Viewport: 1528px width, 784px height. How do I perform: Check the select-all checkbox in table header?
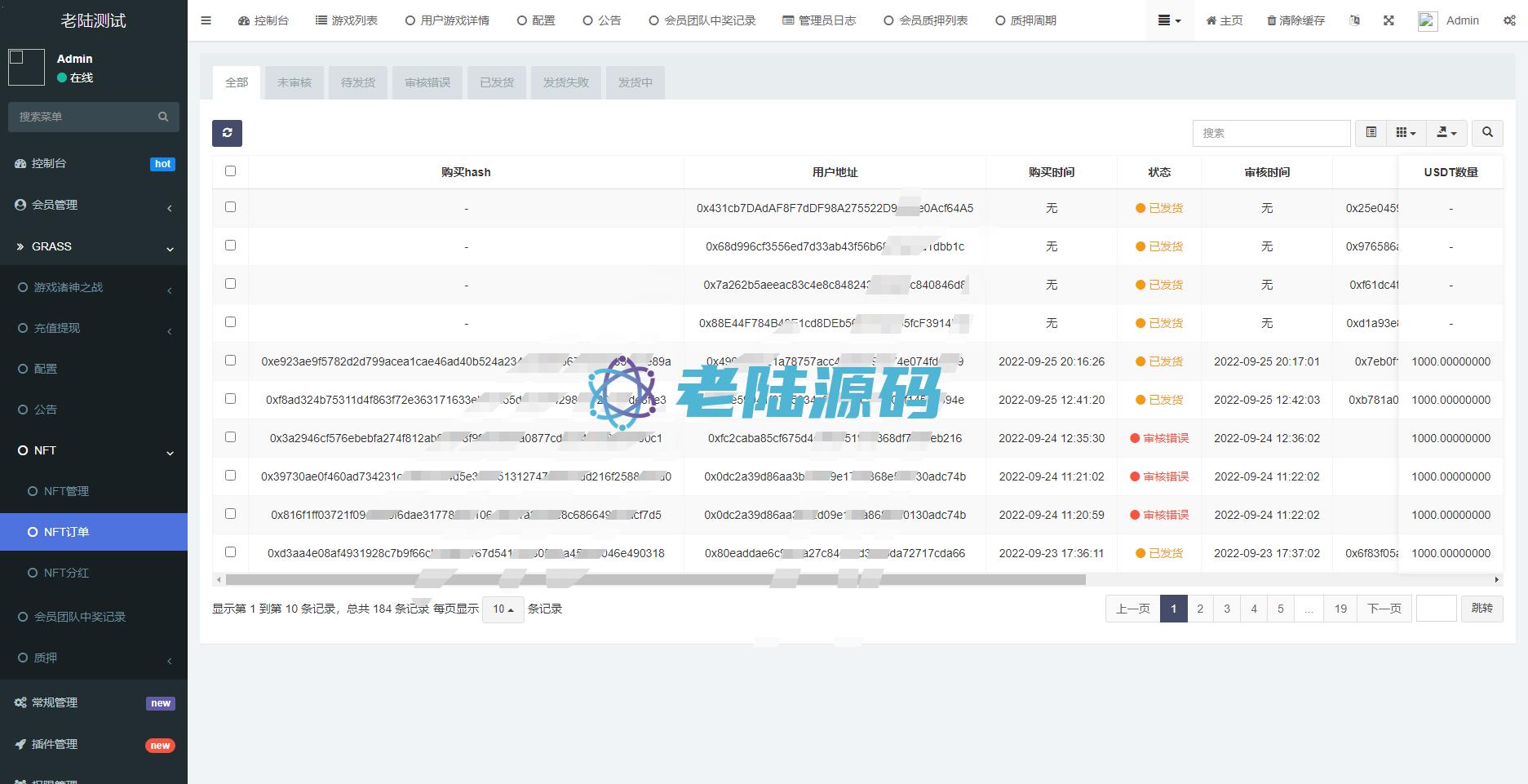point(230,171)
